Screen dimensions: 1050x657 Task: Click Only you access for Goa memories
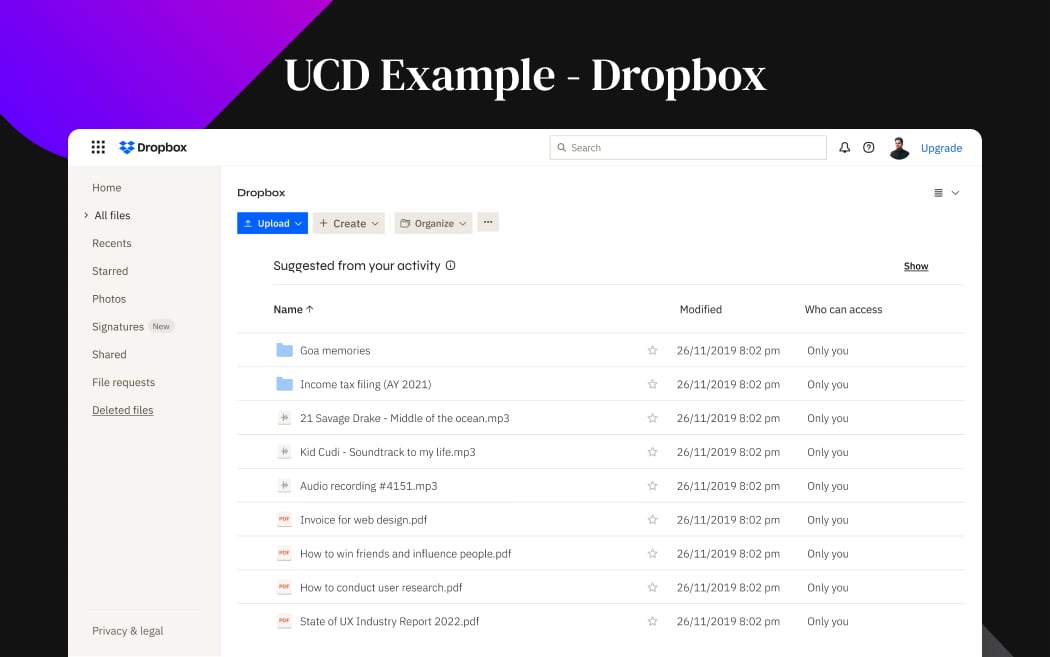828,350
